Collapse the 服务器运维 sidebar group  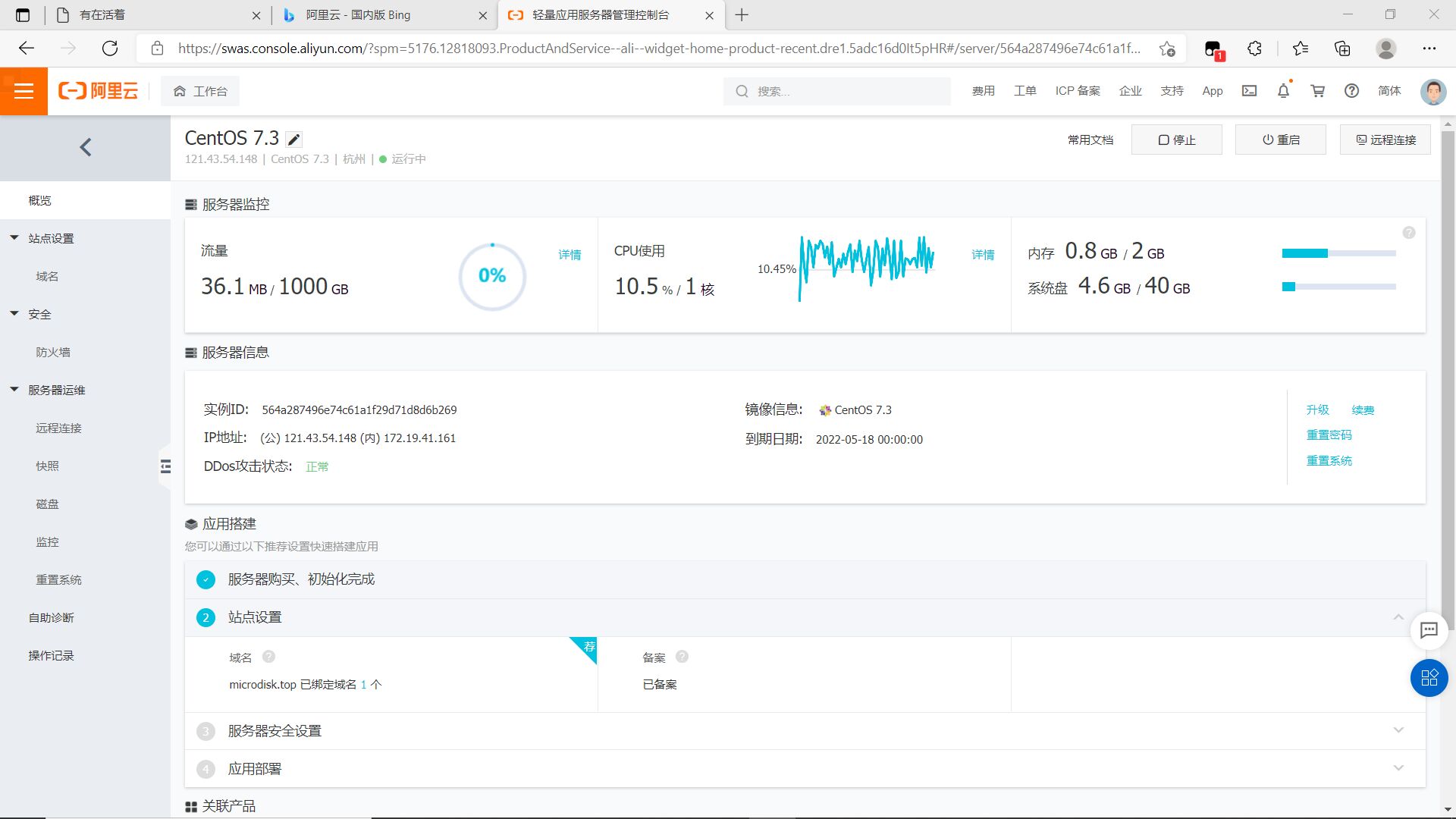tap(14, 390)
